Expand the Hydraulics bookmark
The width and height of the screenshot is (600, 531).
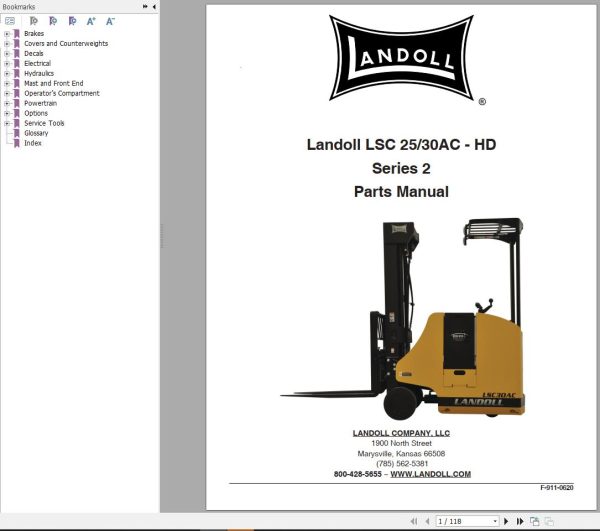point(7,73)
